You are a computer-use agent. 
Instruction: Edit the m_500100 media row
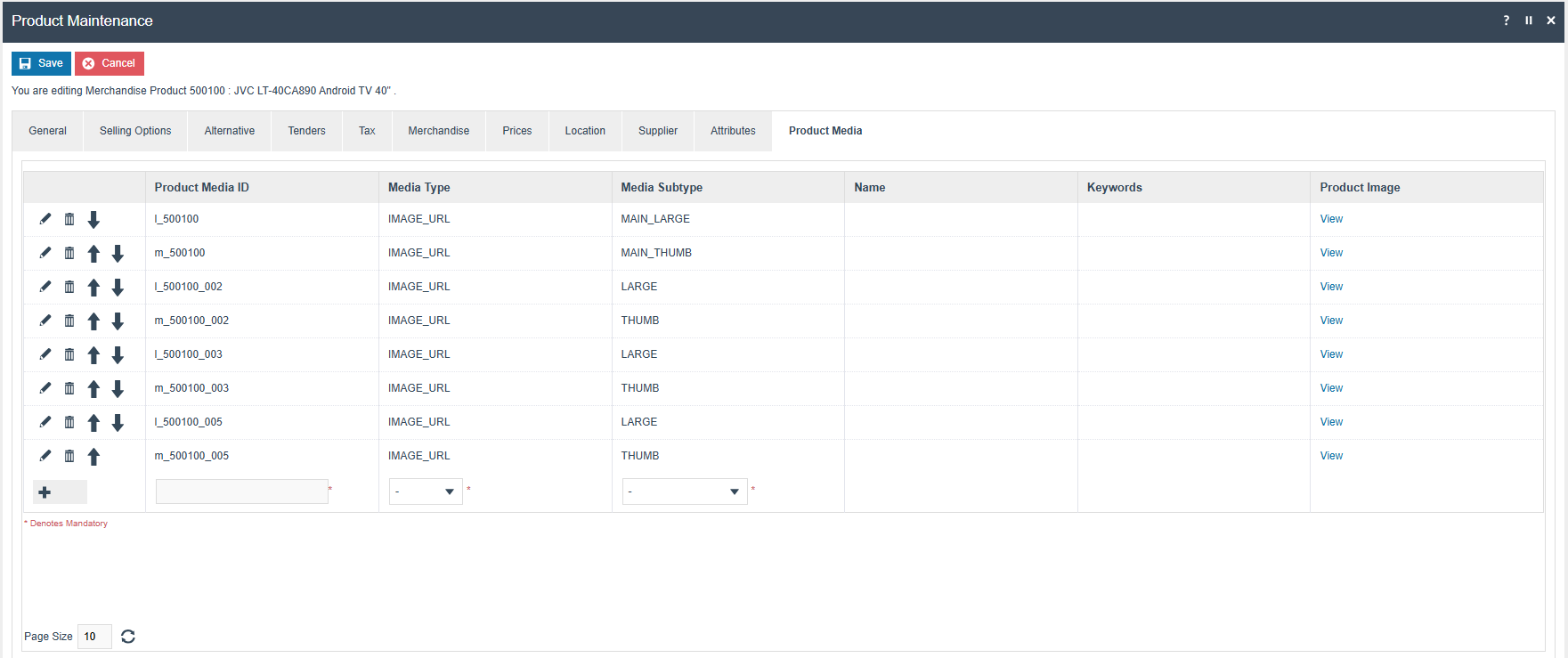click(45, 253)
